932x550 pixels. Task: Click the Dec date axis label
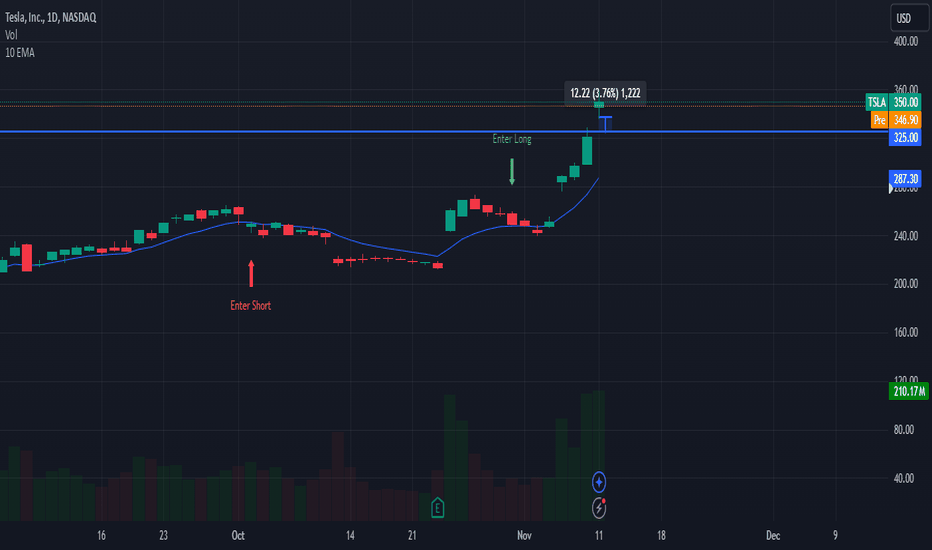[773, 535]
